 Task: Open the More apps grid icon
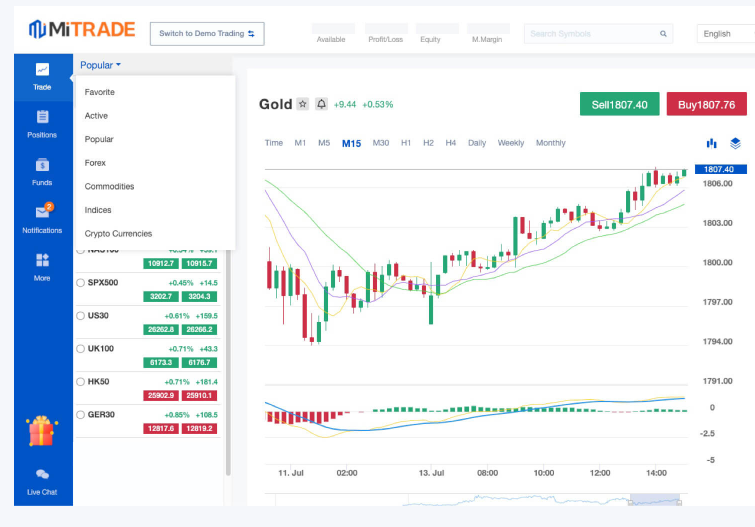[x=42, y=265]
